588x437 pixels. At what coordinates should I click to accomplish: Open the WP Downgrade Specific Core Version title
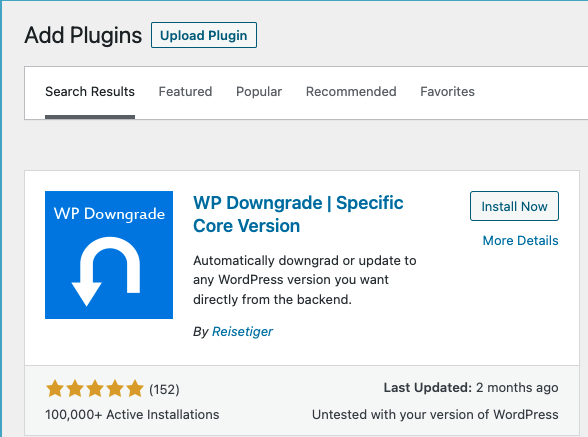point(298,214)
